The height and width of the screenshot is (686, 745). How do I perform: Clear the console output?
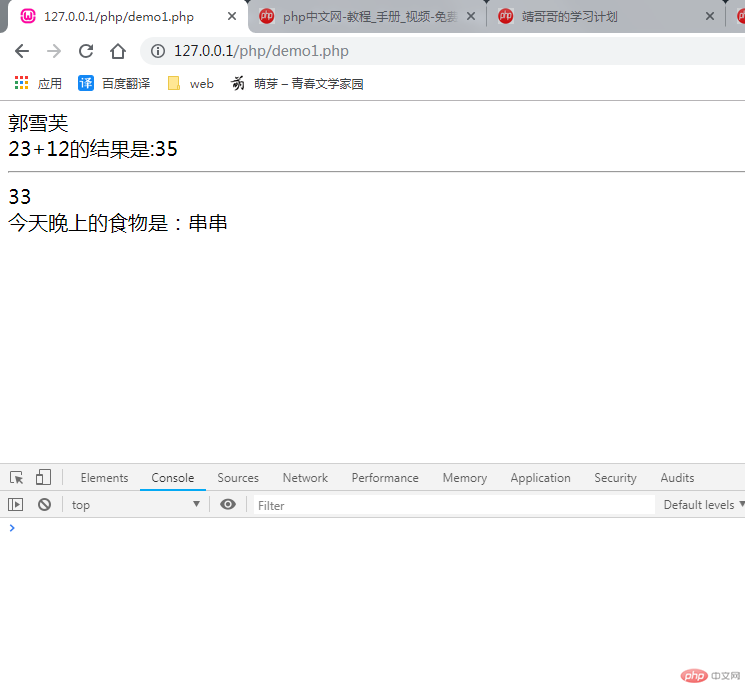pyautogui.click(x=45, y=505)
